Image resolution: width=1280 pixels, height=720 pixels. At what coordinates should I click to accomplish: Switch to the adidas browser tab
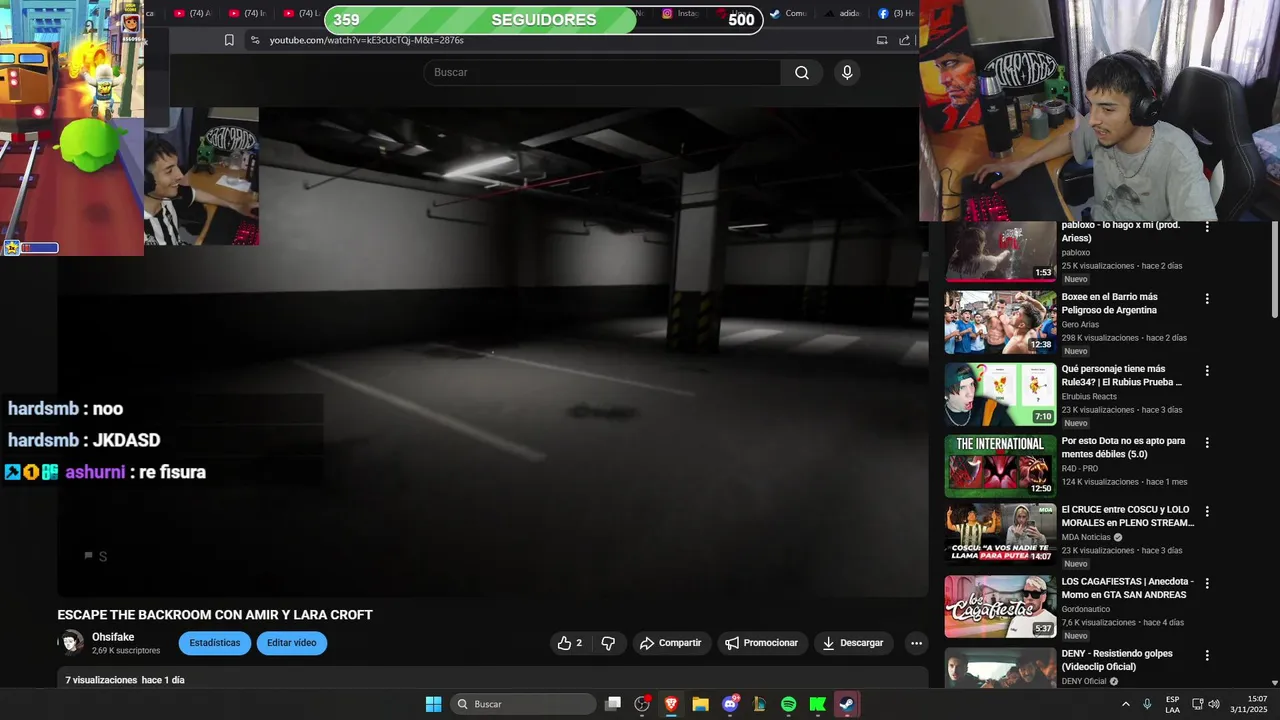point(842,14)
